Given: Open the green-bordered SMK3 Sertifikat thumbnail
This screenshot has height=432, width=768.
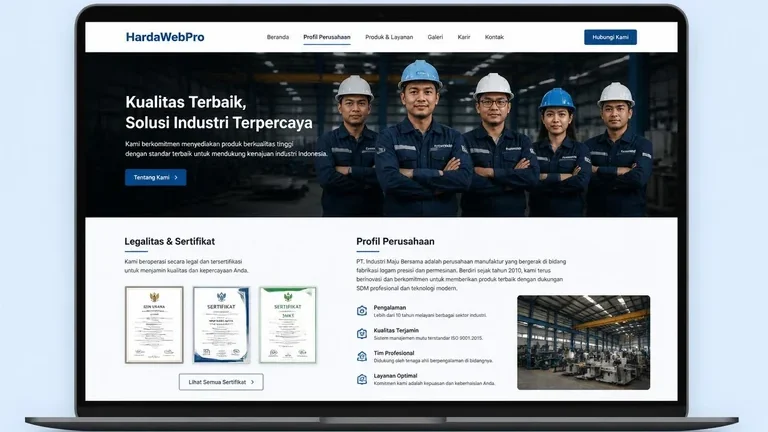Looking at the screenshot, I should click(x=288, y=325).
